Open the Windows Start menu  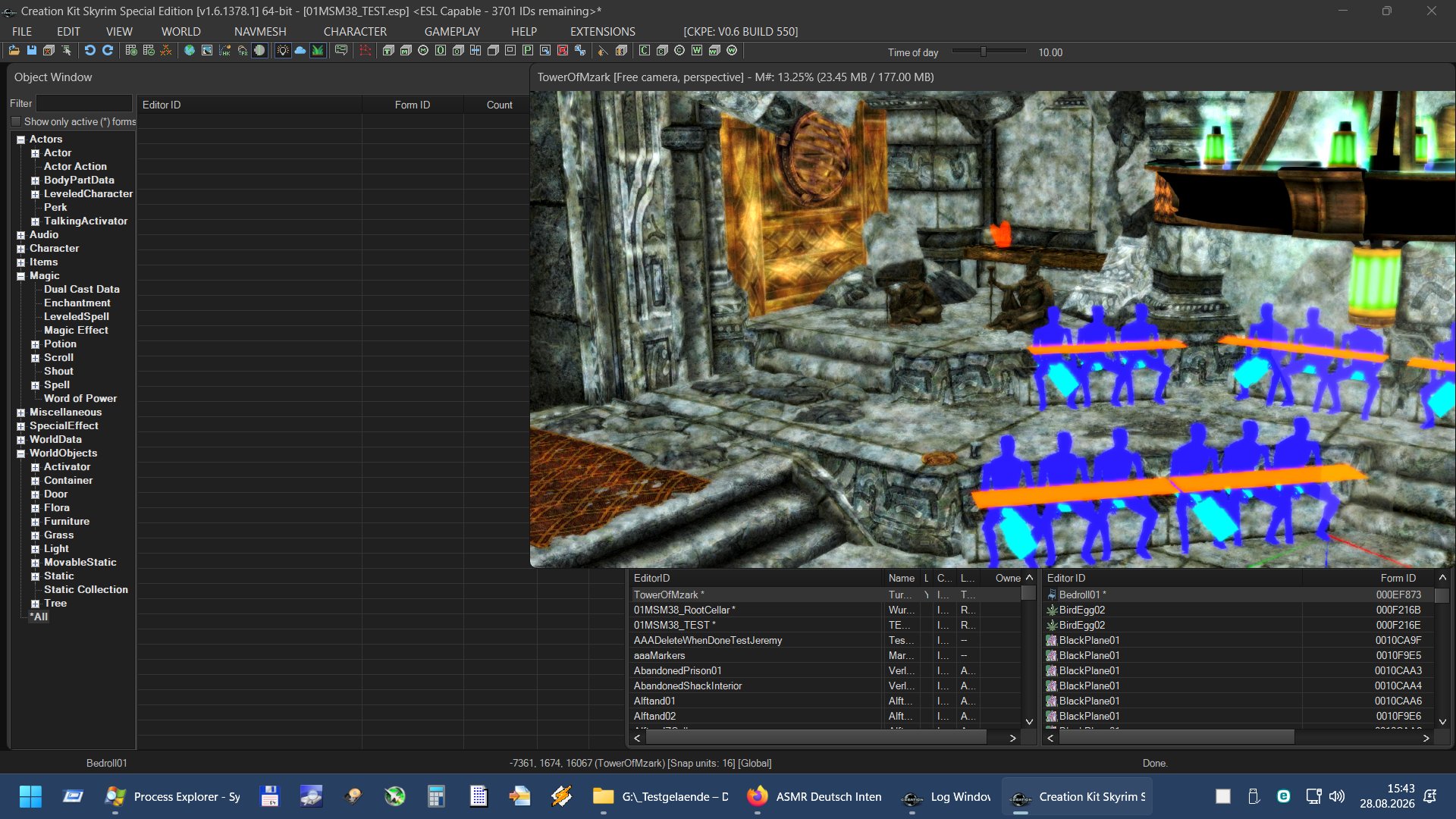[x=30, y=796]
